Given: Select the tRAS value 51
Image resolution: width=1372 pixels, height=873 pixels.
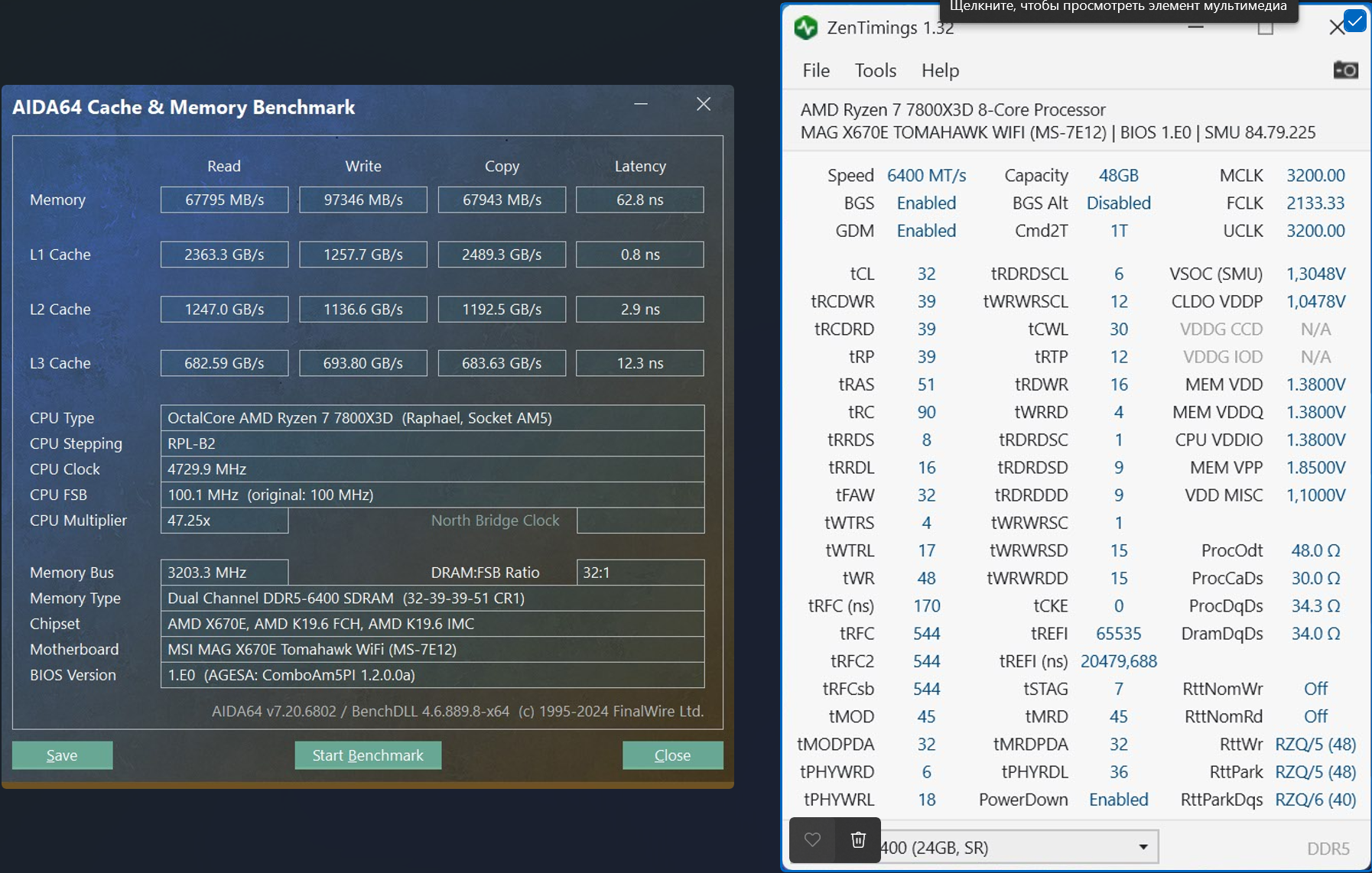Looking at the screenshot, I should tap(926, 385).
